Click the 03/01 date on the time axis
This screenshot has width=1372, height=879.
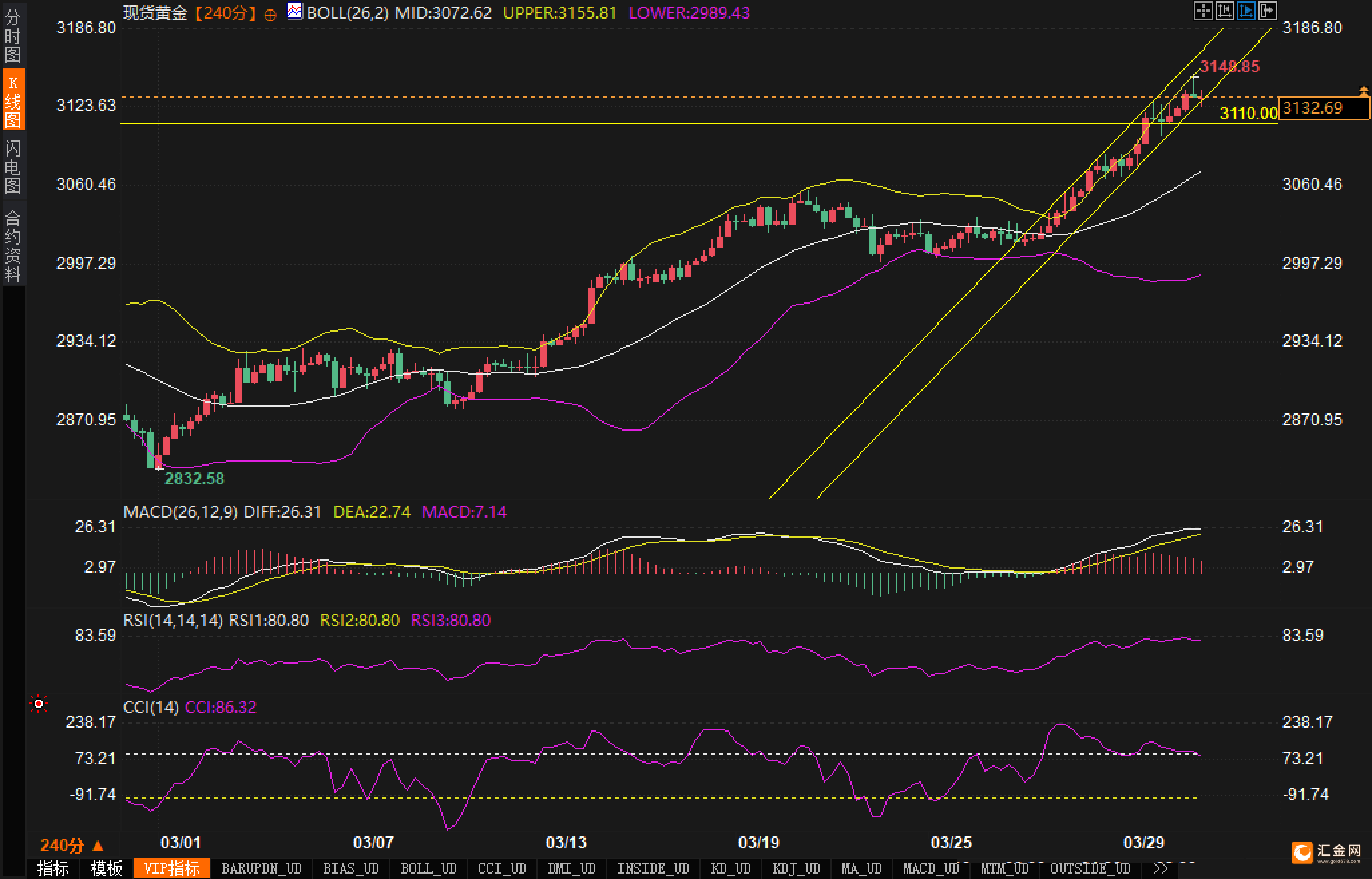pos(181,842)
